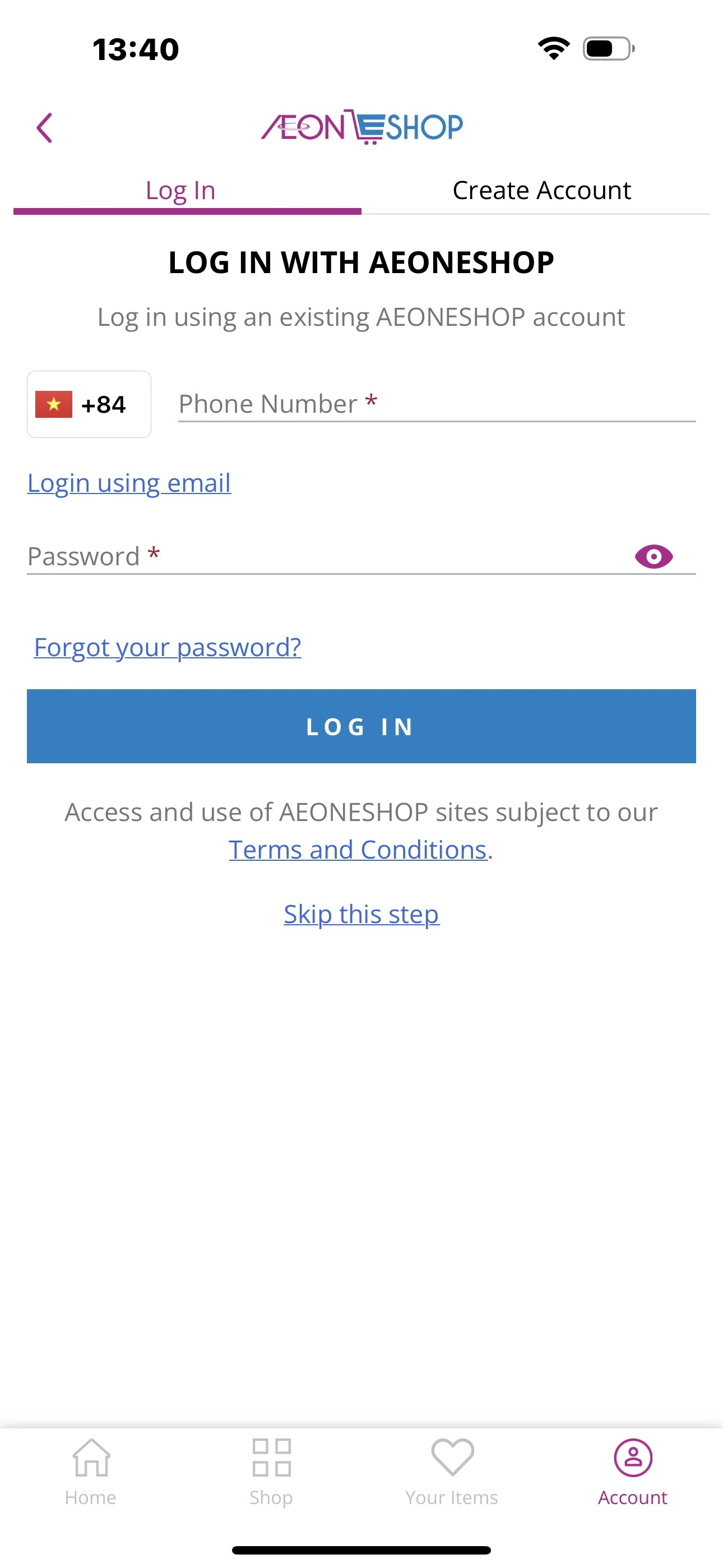The width and height of the screenshot is (723, 1568).
Task: Tap the Vietnam flag icon
Action: pyautogui.click(x=54, y=405)
